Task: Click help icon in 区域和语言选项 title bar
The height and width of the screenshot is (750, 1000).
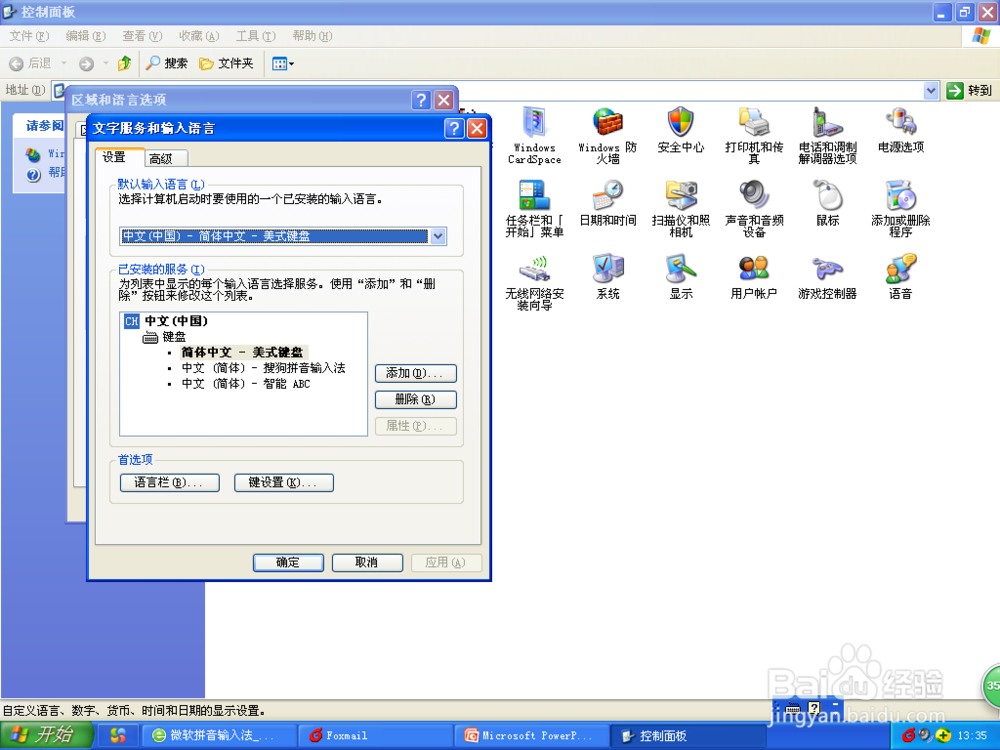Action: coord(420,99)
